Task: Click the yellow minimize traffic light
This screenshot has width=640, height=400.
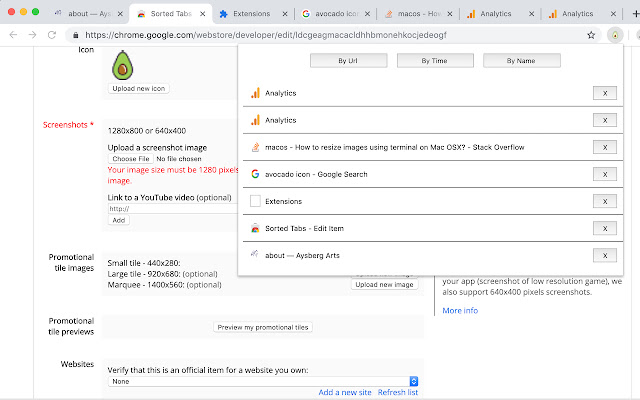Action: click(x=23, y=11)
